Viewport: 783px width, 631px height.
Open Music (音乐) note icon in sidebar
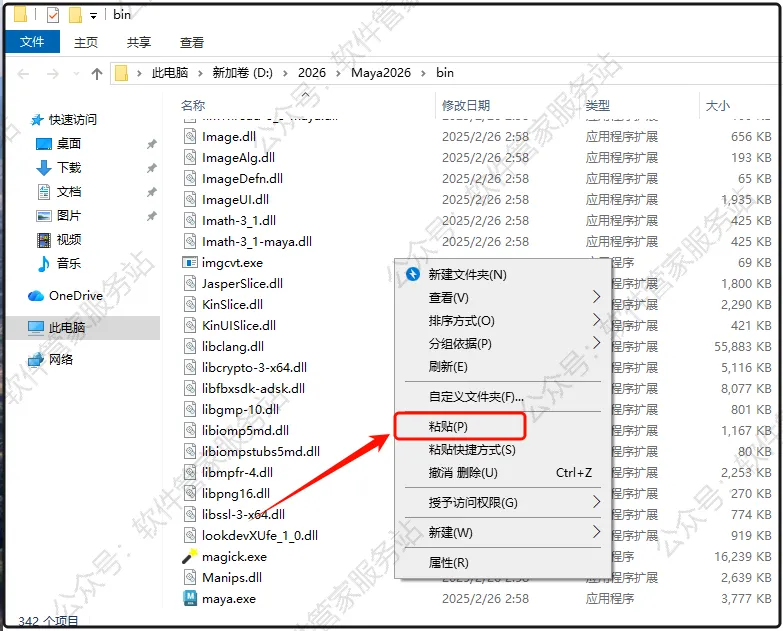tap(44, 263)
